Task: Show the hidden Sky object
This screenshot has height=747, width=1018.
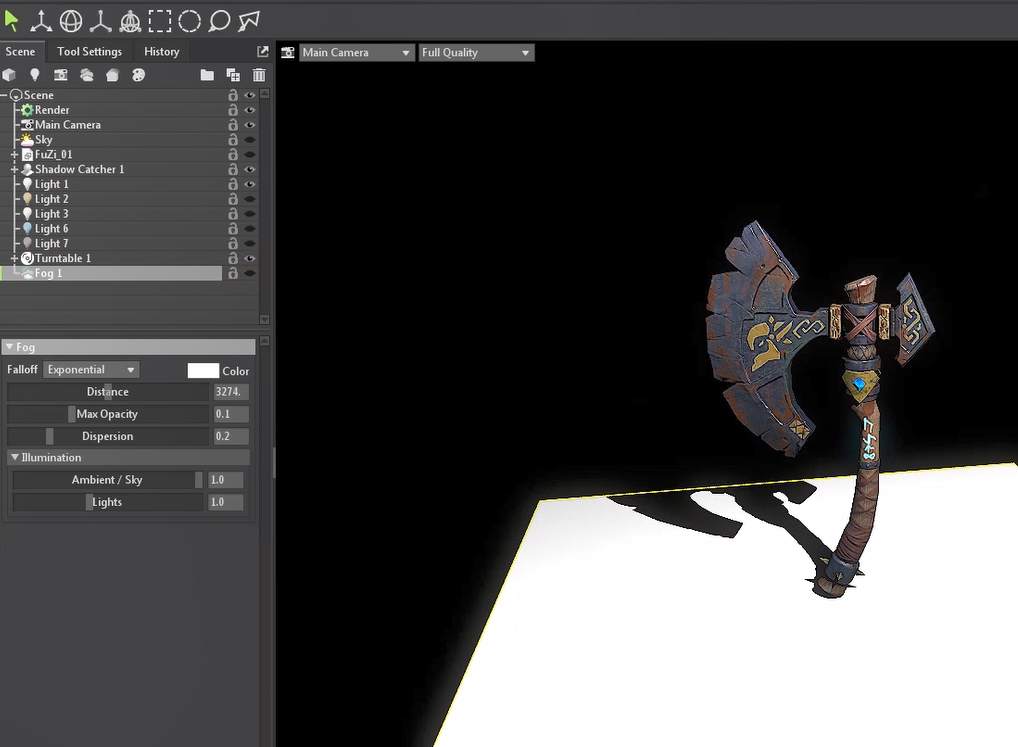Action: (x=250, y=140)
